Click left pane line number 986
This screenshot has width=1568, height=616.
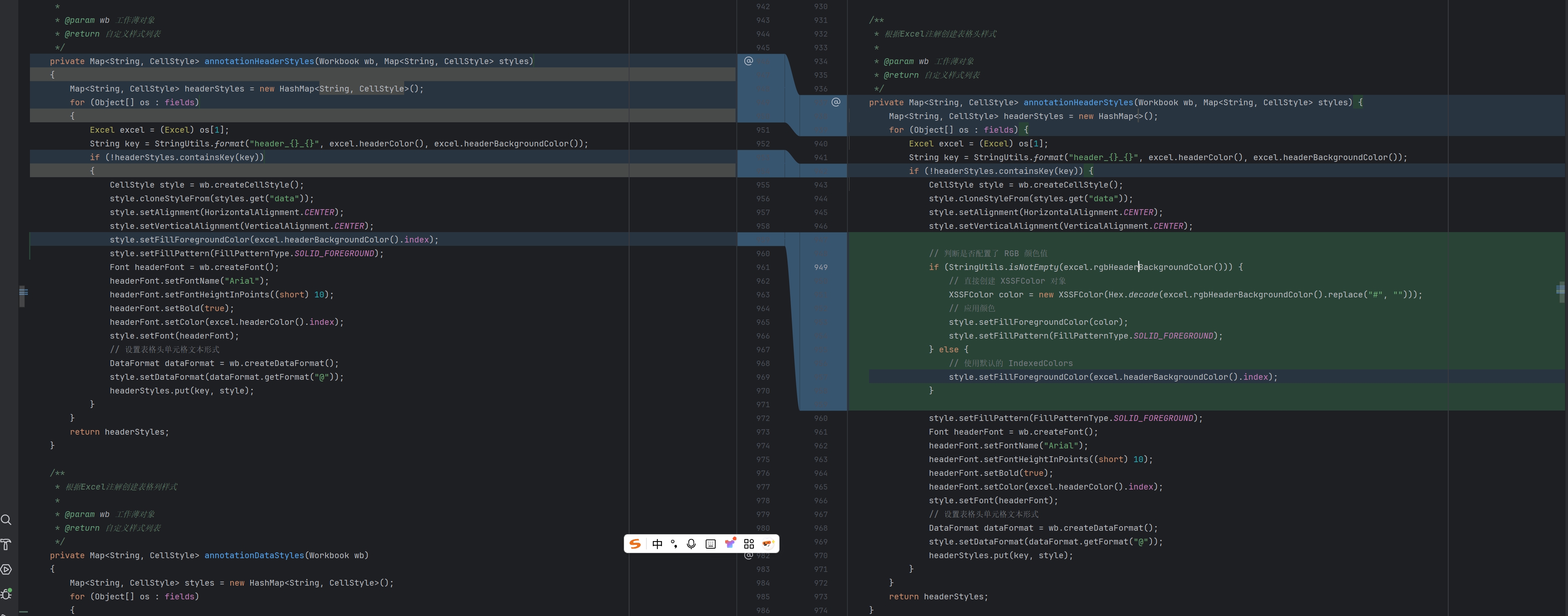point(763,610)
